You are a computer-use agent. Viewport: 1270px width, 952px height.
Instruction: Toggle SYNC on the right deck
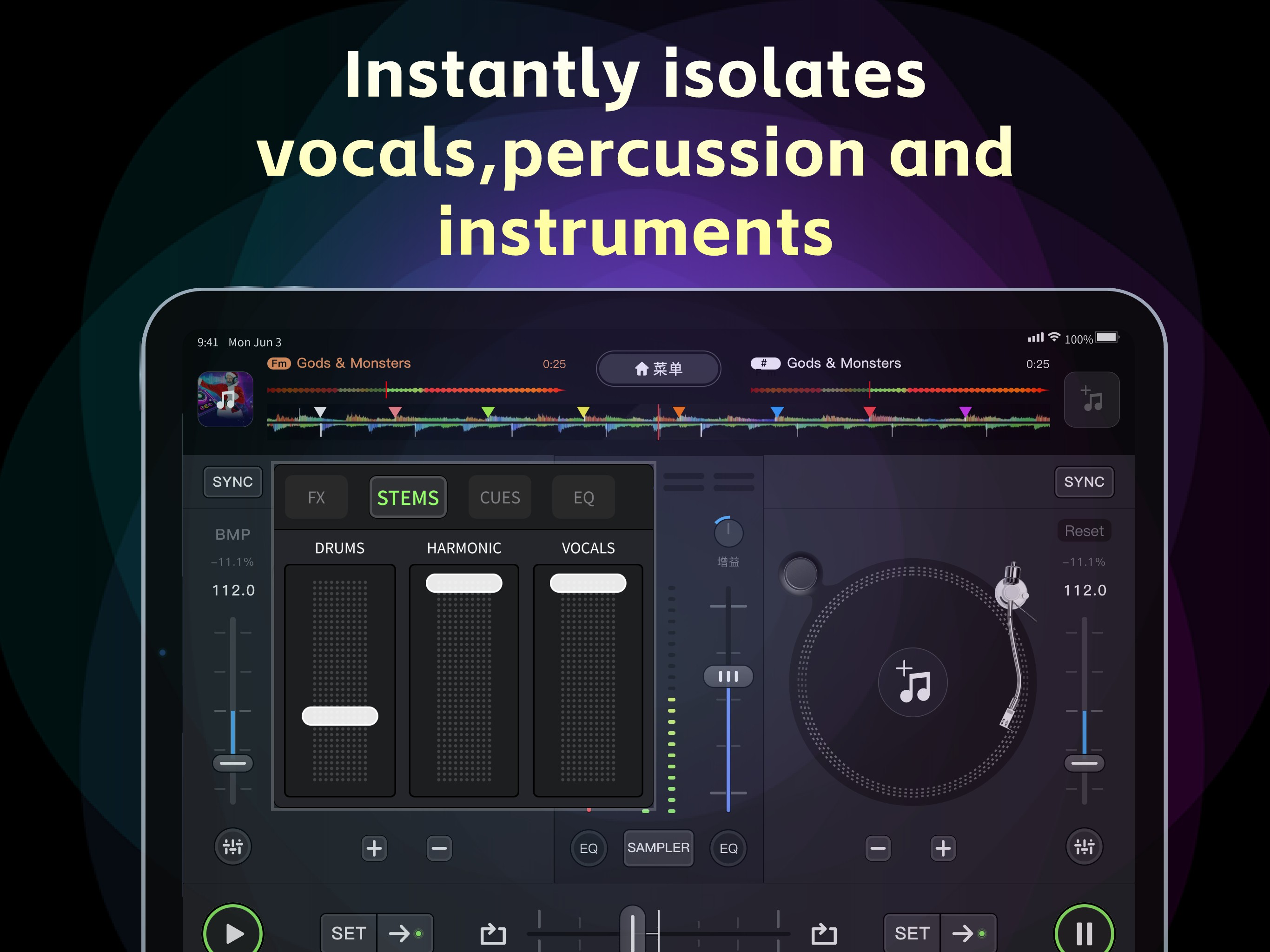[x=1084, y=482]
